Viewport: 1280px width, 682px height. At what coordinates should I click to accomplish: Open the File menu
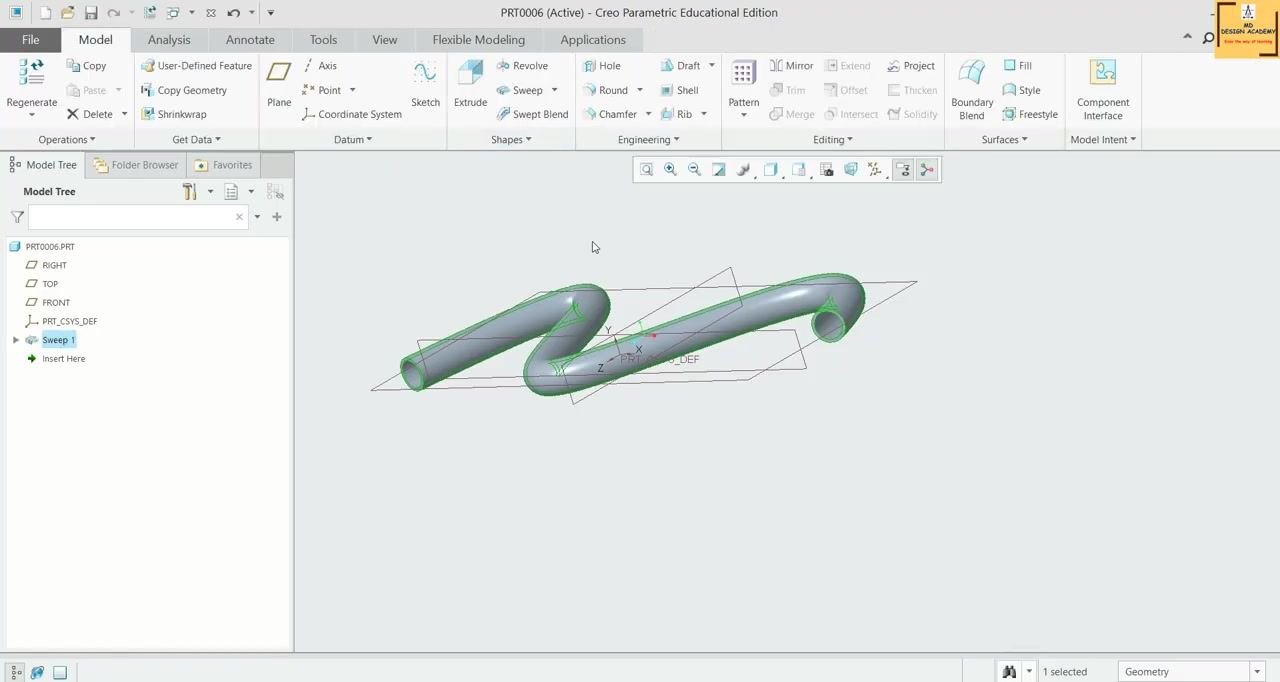[30, 40]
